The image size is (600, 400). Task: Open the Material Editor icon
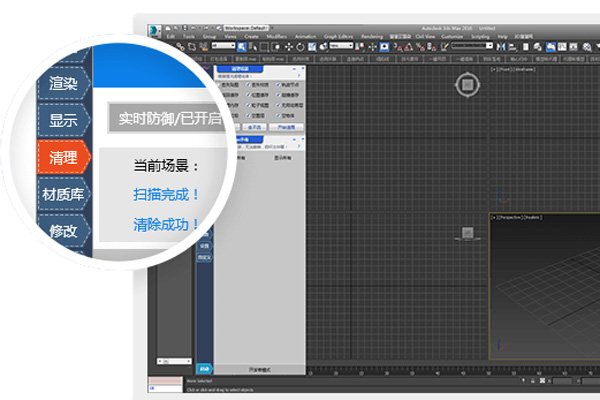(x=587, y=46)
